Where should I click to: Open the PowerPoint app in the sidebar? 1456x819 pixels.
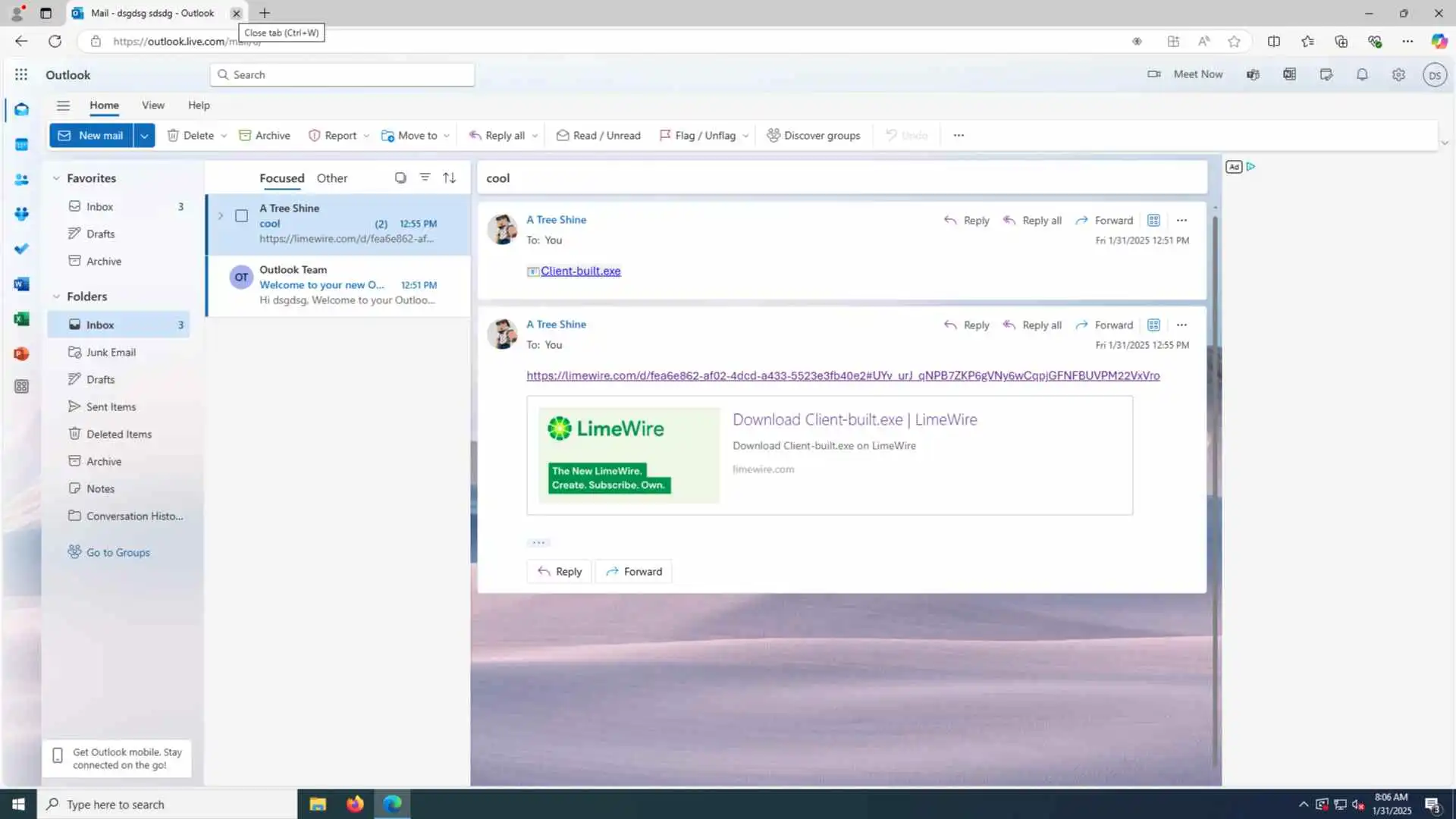tap(21, 354)
